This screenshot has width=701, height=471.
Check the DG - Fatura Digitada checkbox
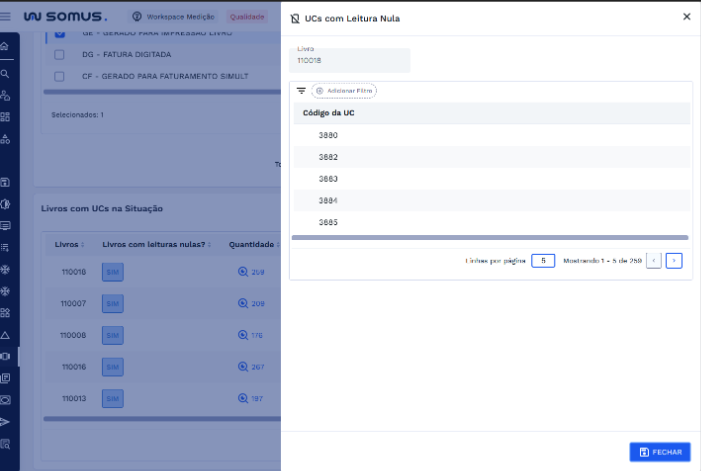(x=59, y=55)
